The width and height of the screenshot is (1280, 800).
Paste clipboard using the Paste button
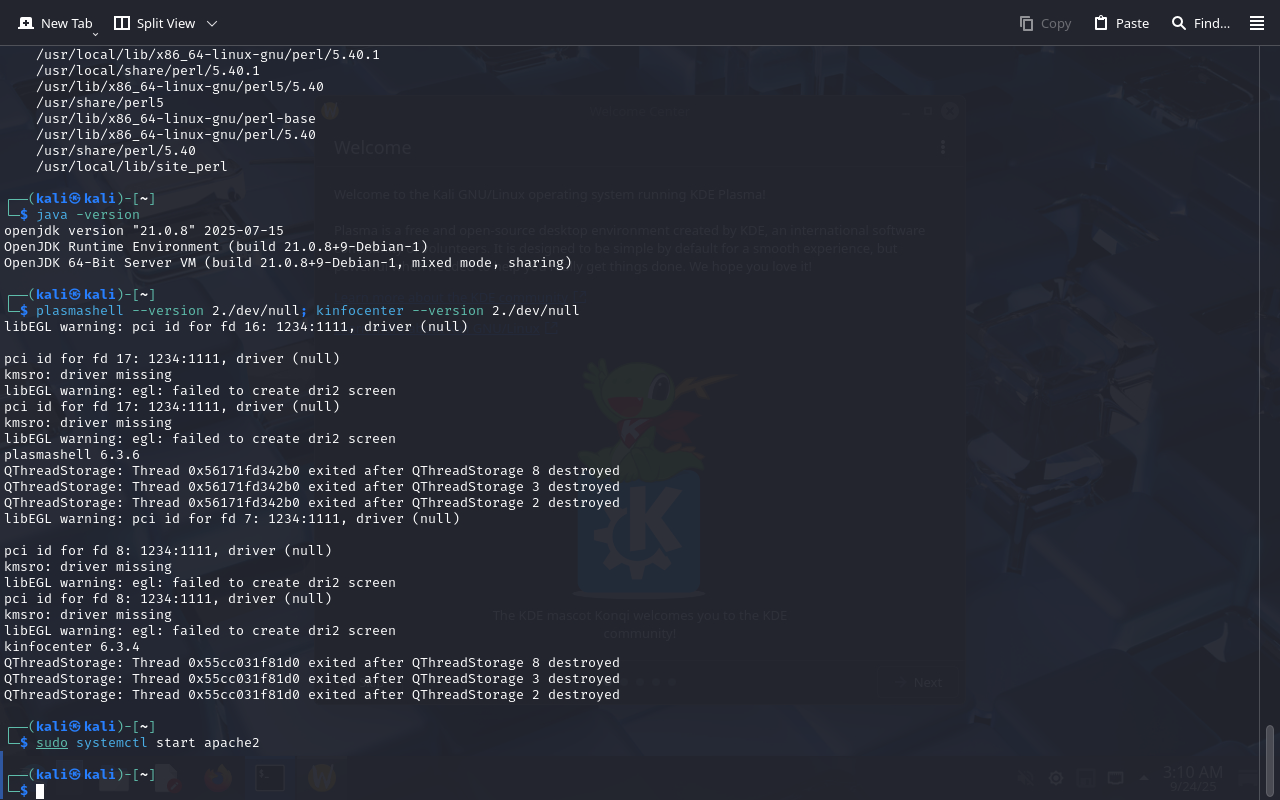(1121, 23)
